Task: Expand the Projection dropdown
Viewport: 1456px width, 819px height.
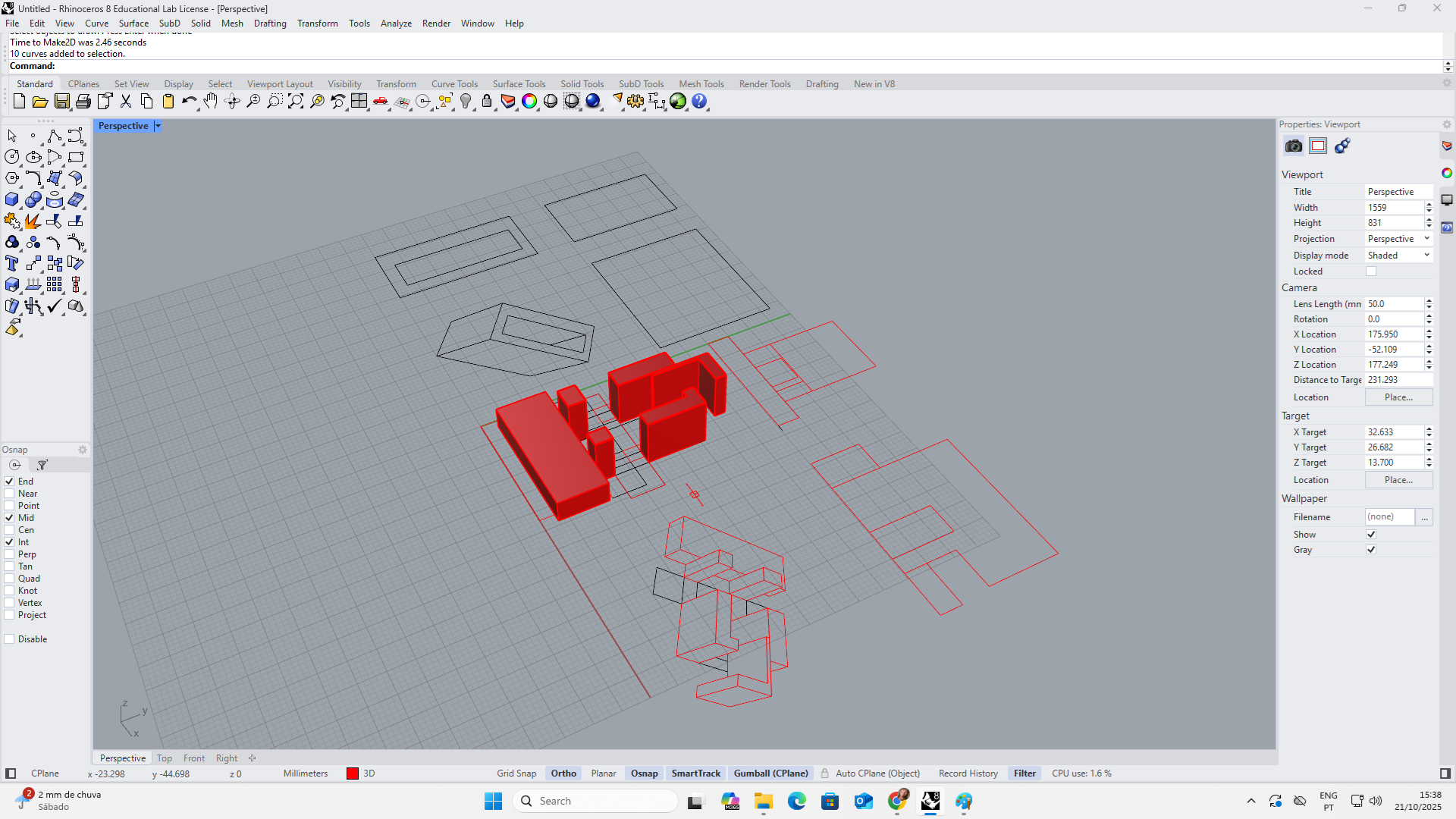Action: coord(1398,239)
